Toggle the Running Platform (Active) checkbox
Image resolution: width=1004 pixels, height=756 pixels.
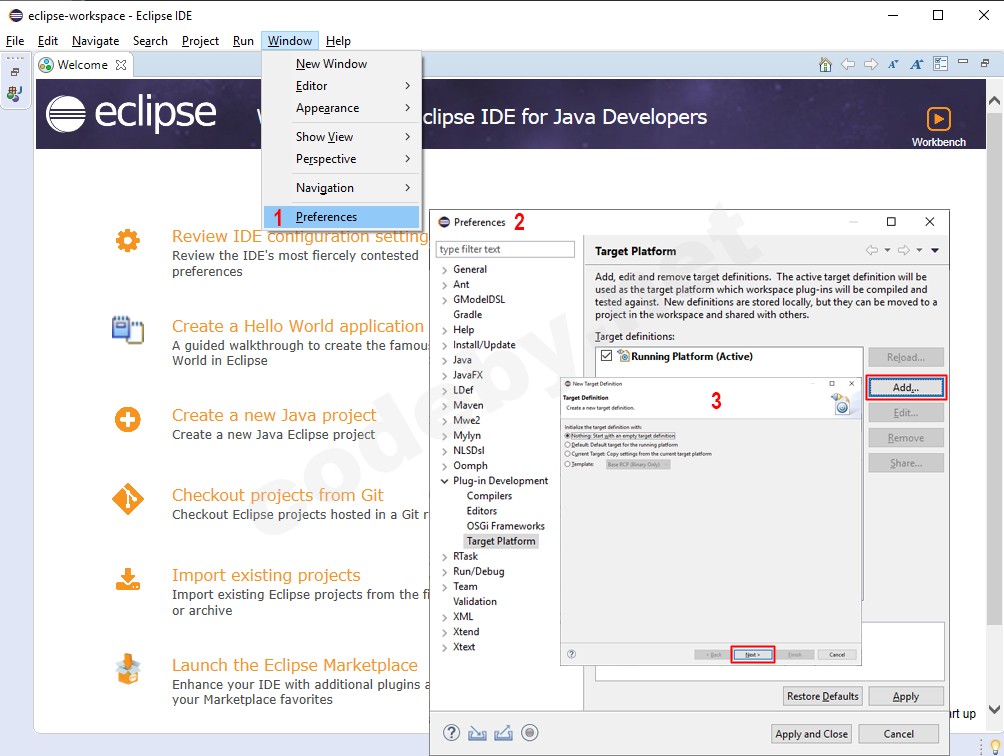pyautogui.click(x=606, y=356)
